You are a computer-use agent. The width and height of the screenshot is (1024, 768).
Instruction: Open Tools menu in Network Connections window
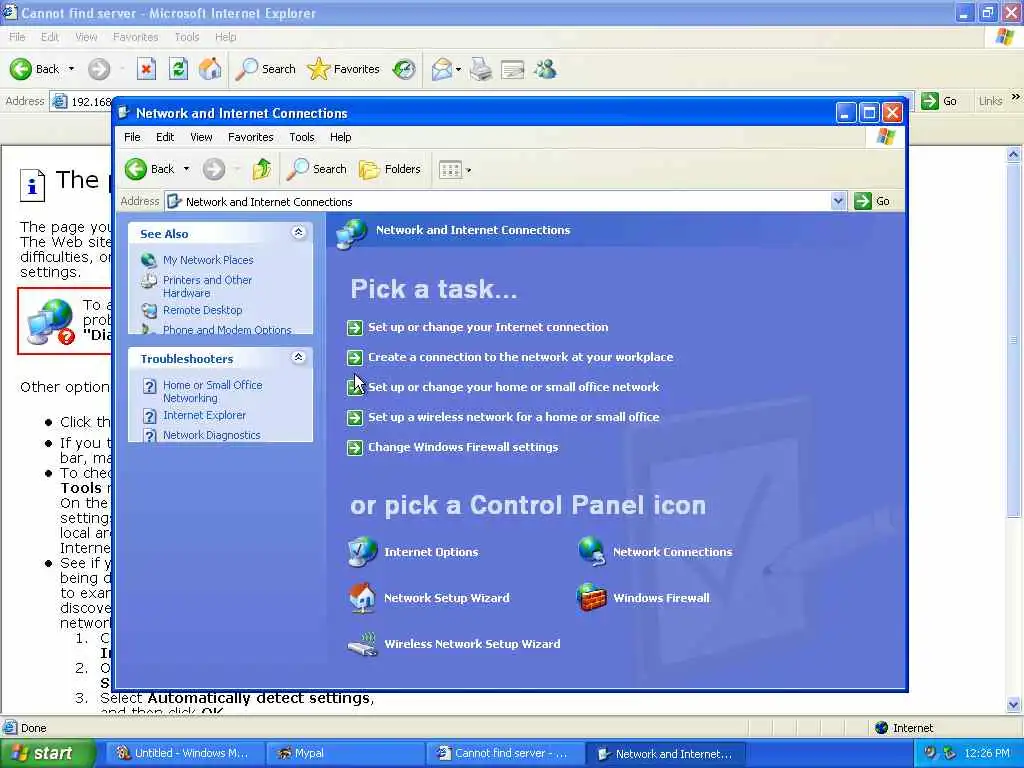[302, 137]
